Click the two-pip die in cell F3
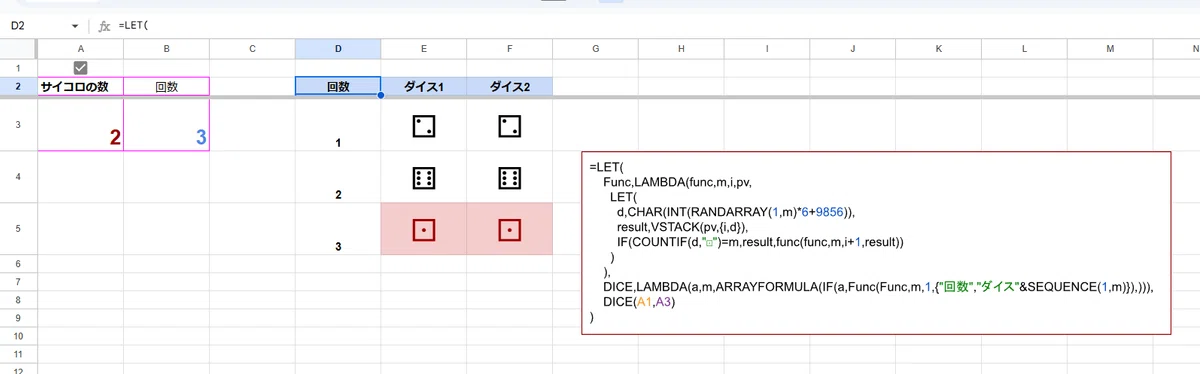The image size is (1200, 374). [510, 126]
